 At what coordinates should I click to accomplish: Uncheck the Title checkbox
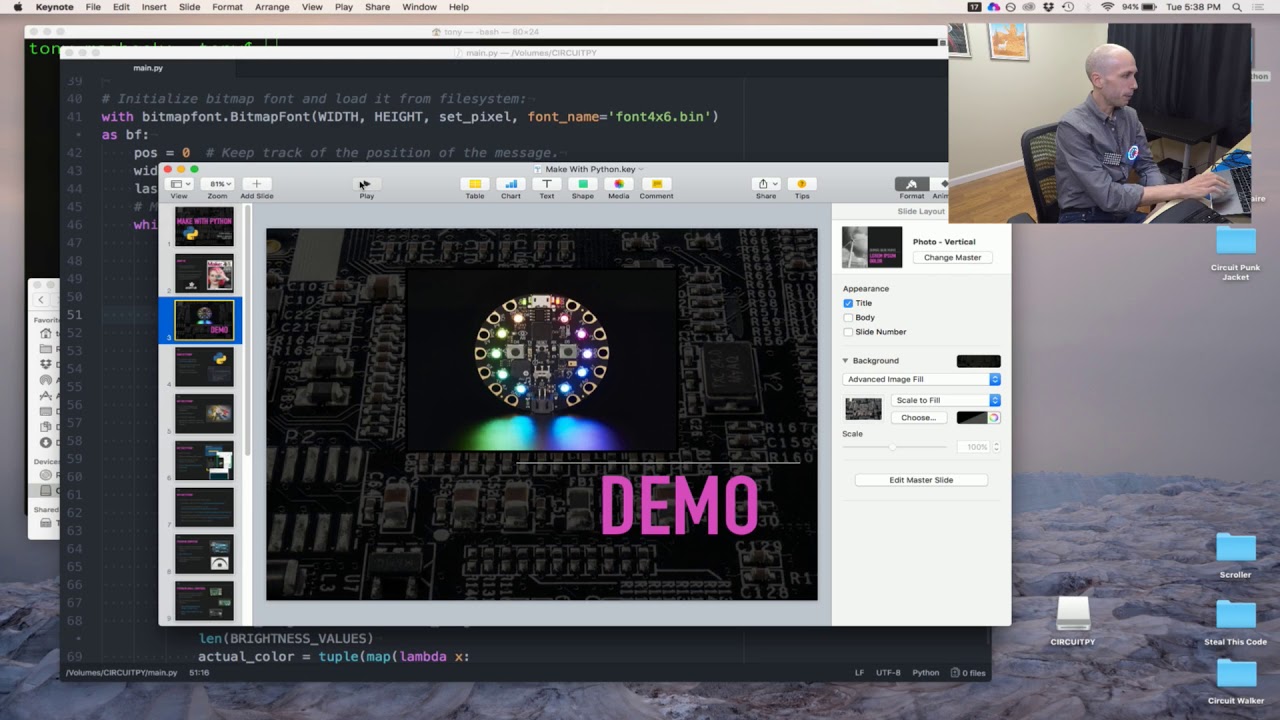tap(848, 303)
